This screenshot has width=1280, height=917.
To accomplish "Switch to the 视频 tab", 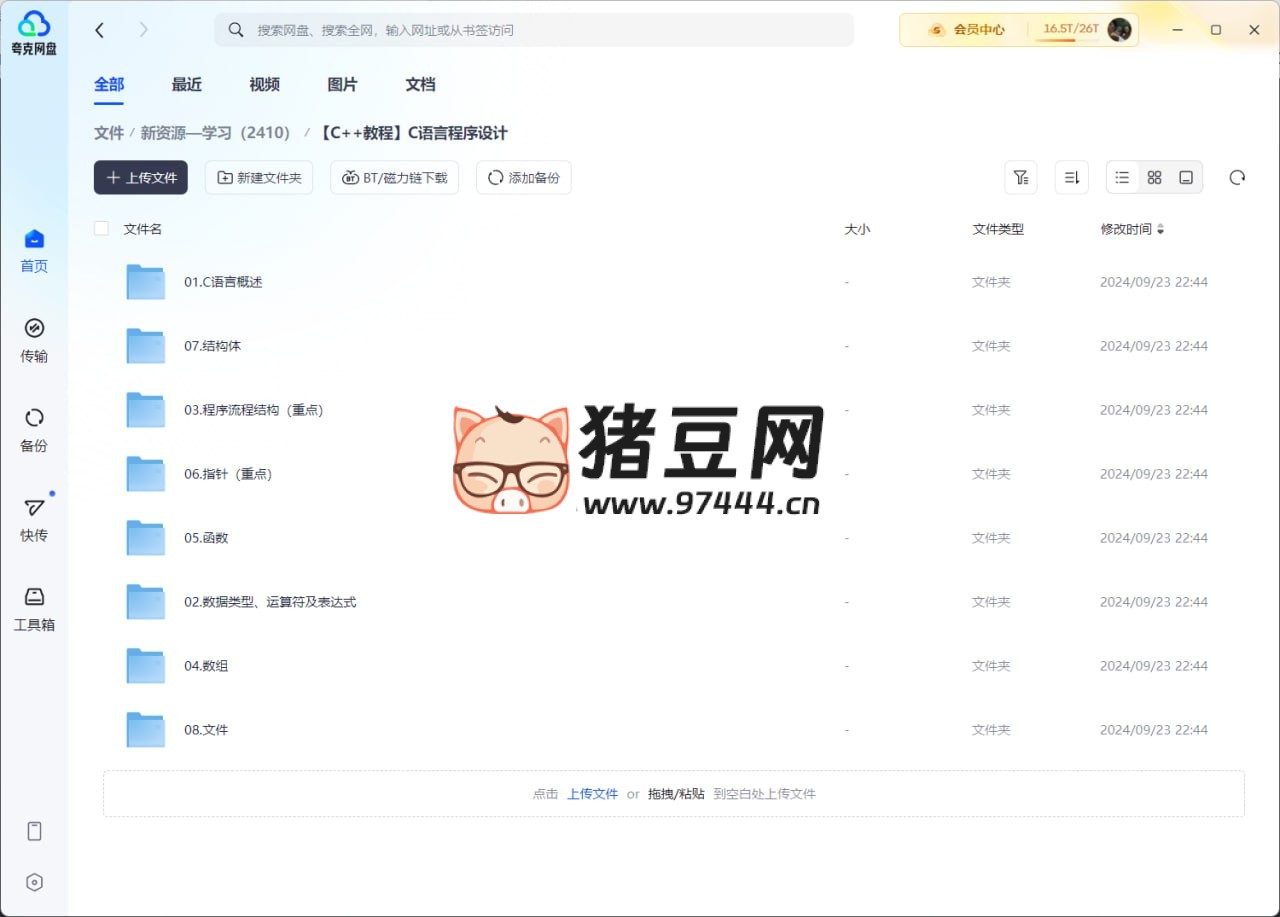I will point(264,85).
